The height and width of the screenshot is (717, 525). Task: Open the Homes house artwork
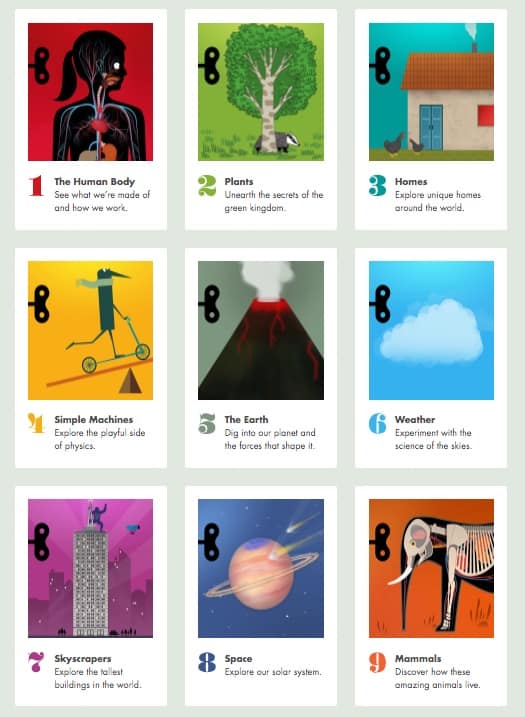(431, 91)
